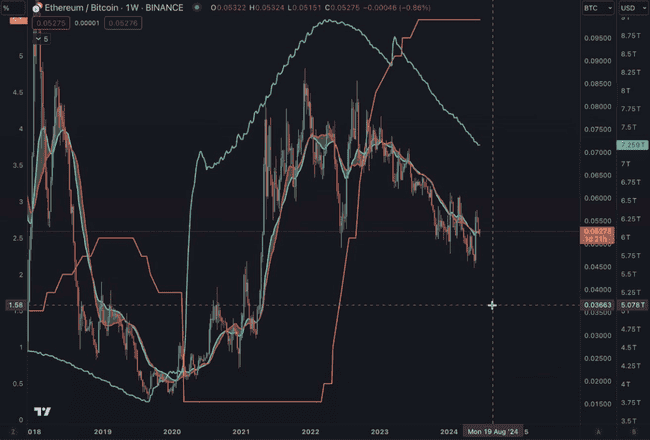Open the BTC currency dropdown

598,8
